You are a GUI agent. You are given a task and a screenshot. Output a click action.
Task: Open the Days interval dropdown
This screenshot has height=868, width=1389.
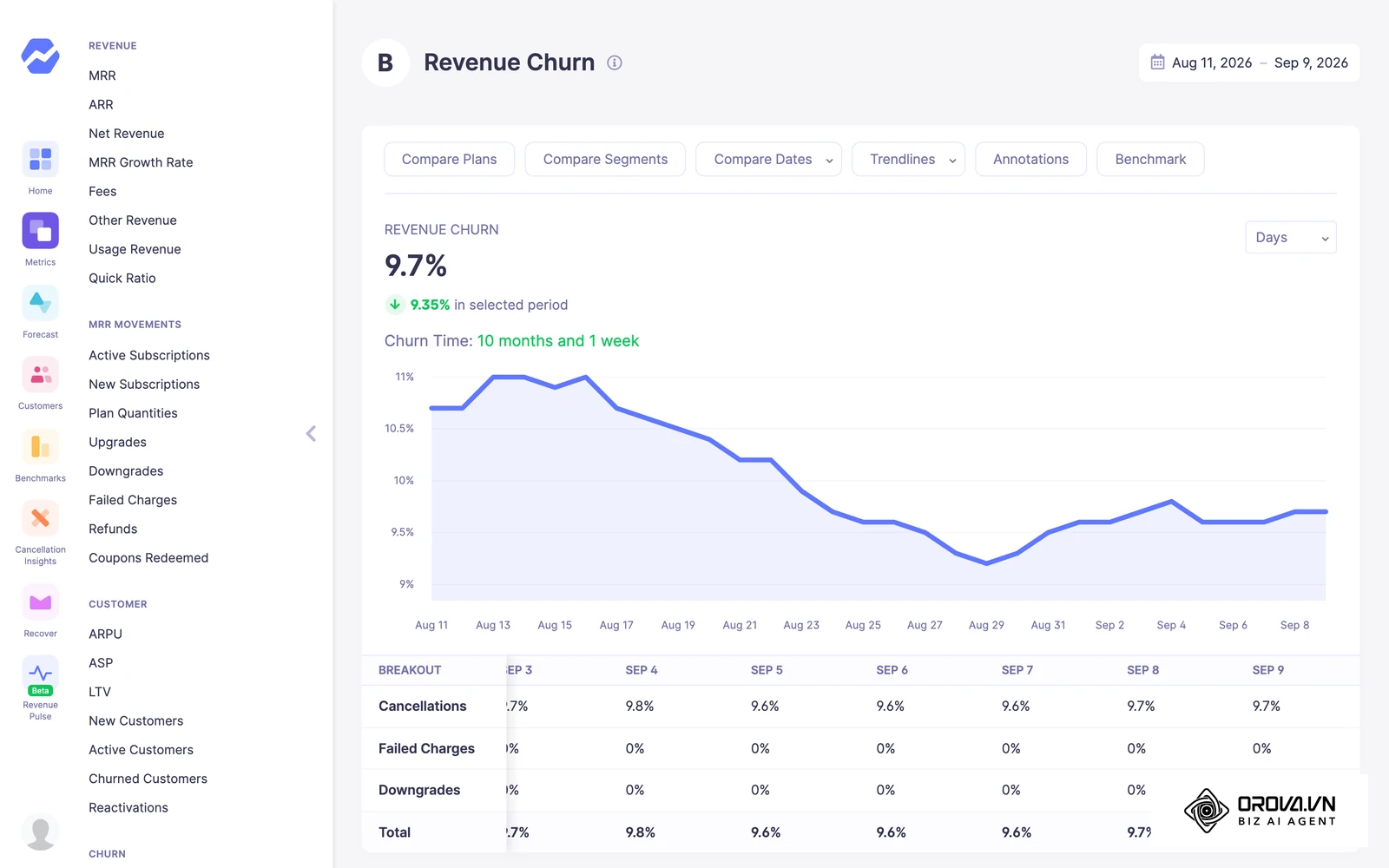(1291, 237)
